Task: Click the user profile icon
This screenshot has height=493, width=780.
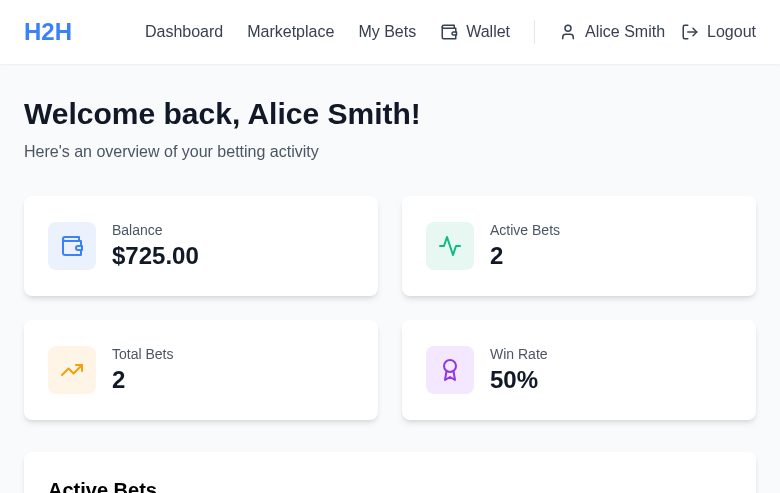Action: [x=568, y=32]
